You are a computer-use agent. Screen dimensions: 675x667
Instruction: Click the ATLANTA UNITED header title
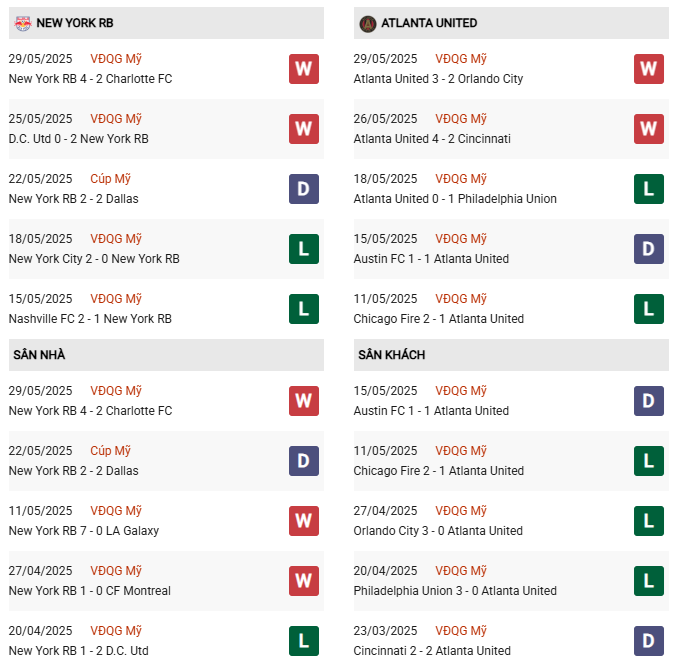429,23
